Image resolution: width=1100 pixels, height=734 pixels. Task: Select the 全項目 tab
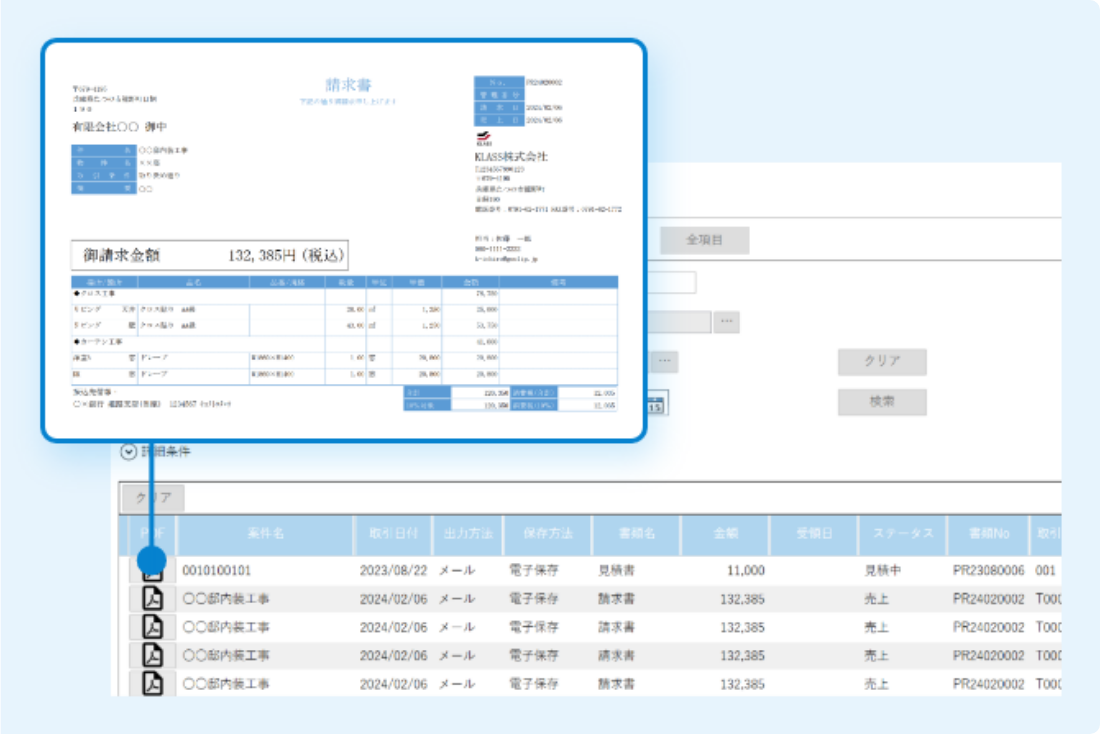[x=704, y=240]
